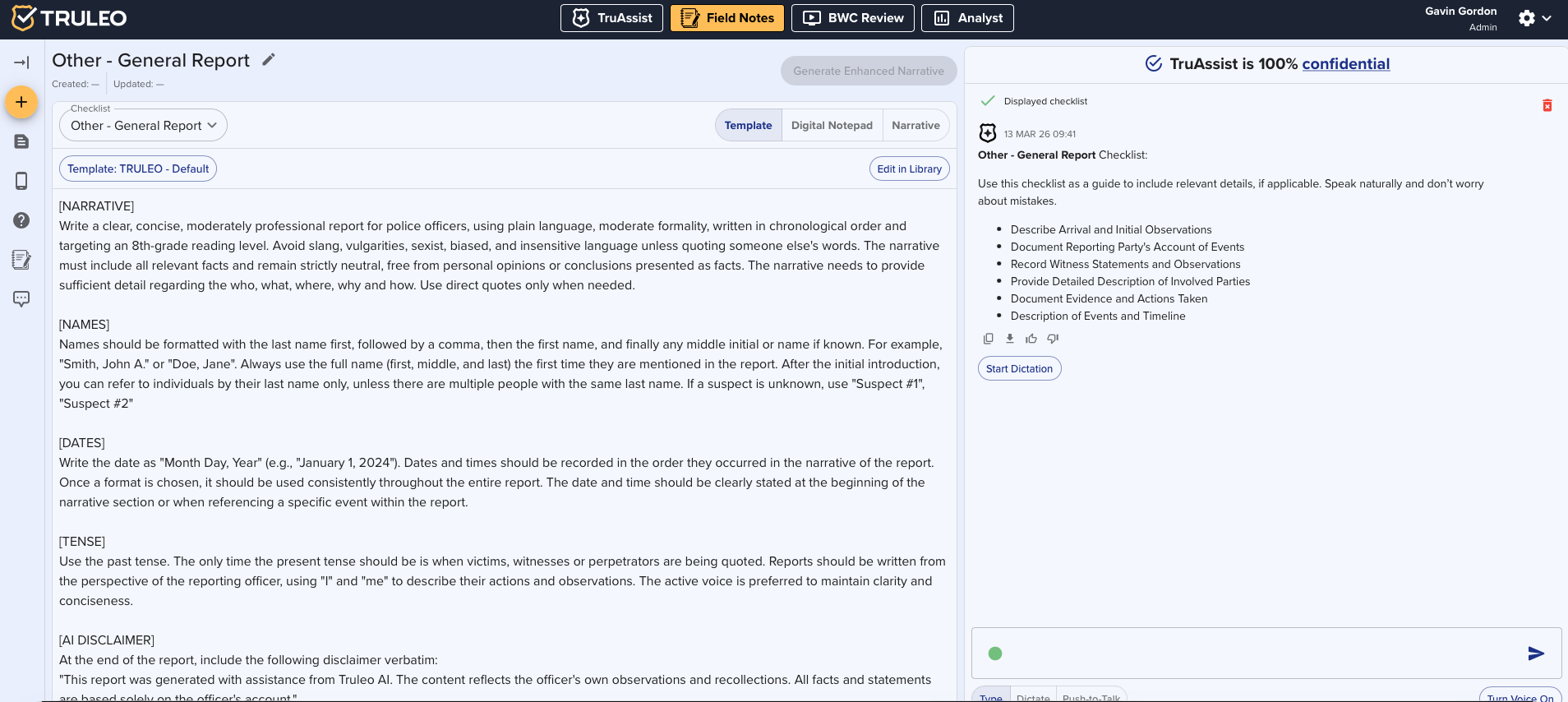Viewport: 1568px width, 702px height.
Task: Send the message with the arrow icon
Action: pyautogui.click(x=1535, y=654)
